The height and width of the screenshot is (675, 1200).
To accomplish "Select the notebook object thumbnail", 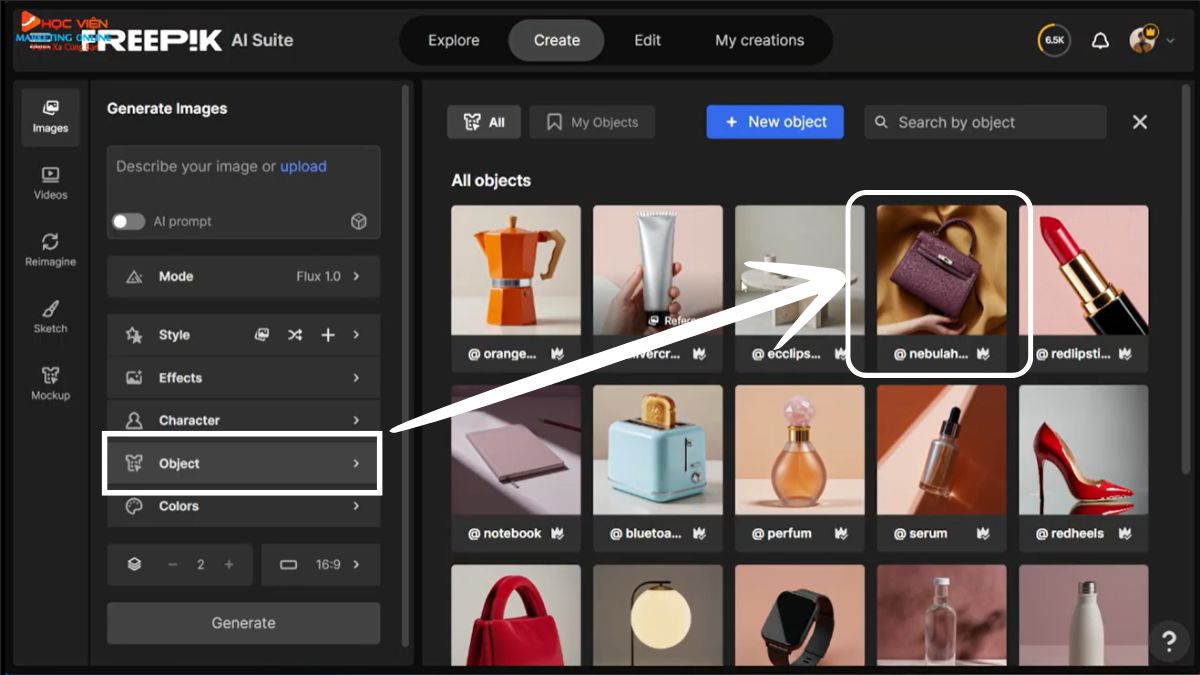I will [516, 450].
